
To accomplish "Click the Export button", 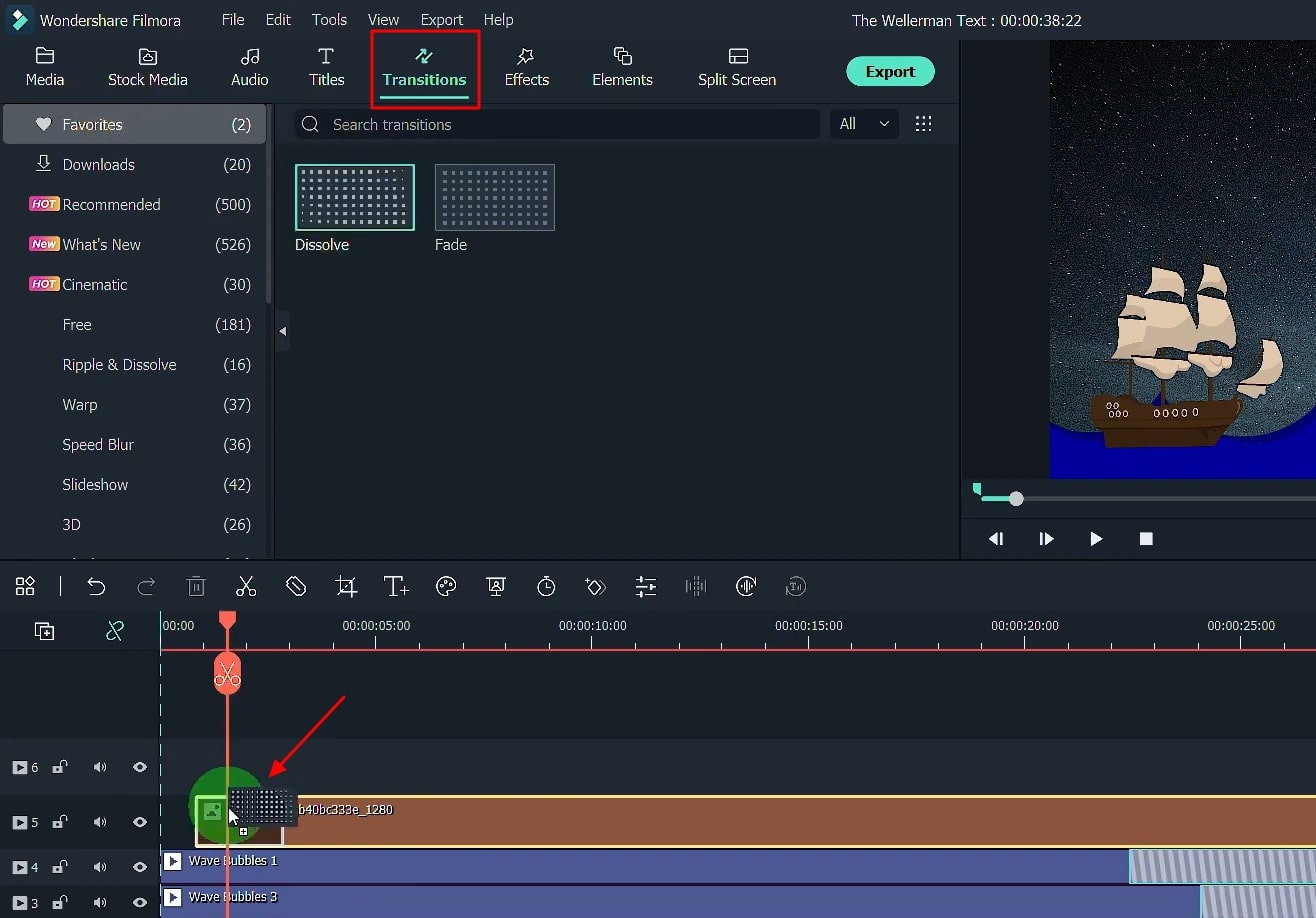I will (x=890, y=71).
